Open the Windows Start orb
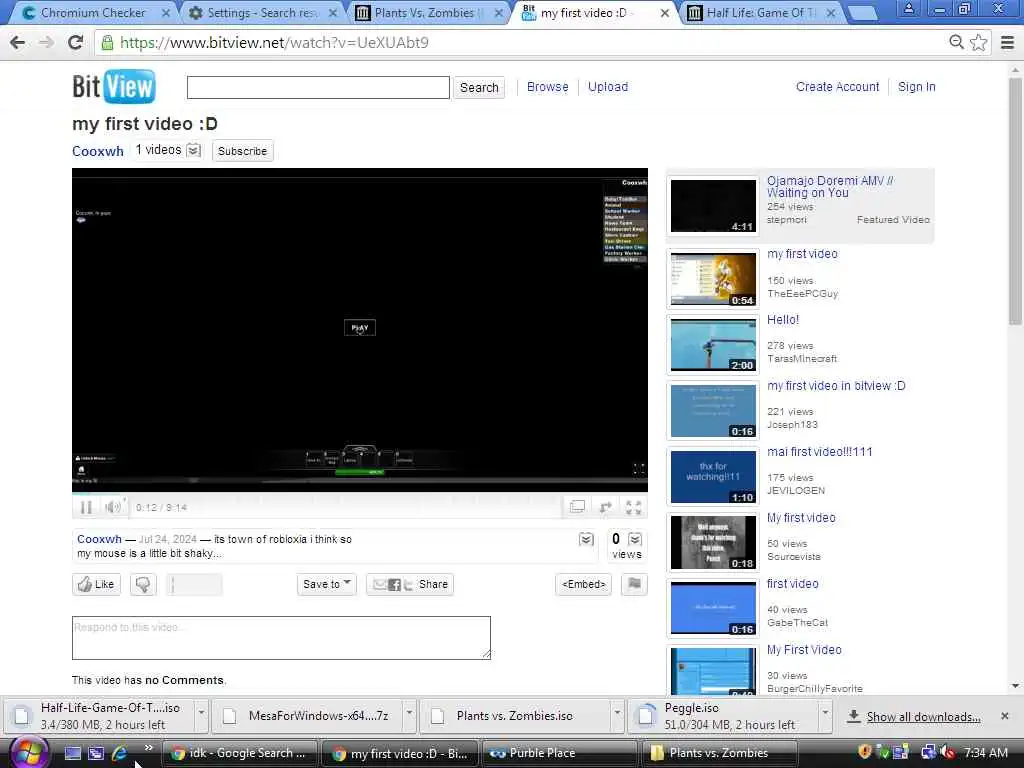1024x768 pixels. coord(28,753)
